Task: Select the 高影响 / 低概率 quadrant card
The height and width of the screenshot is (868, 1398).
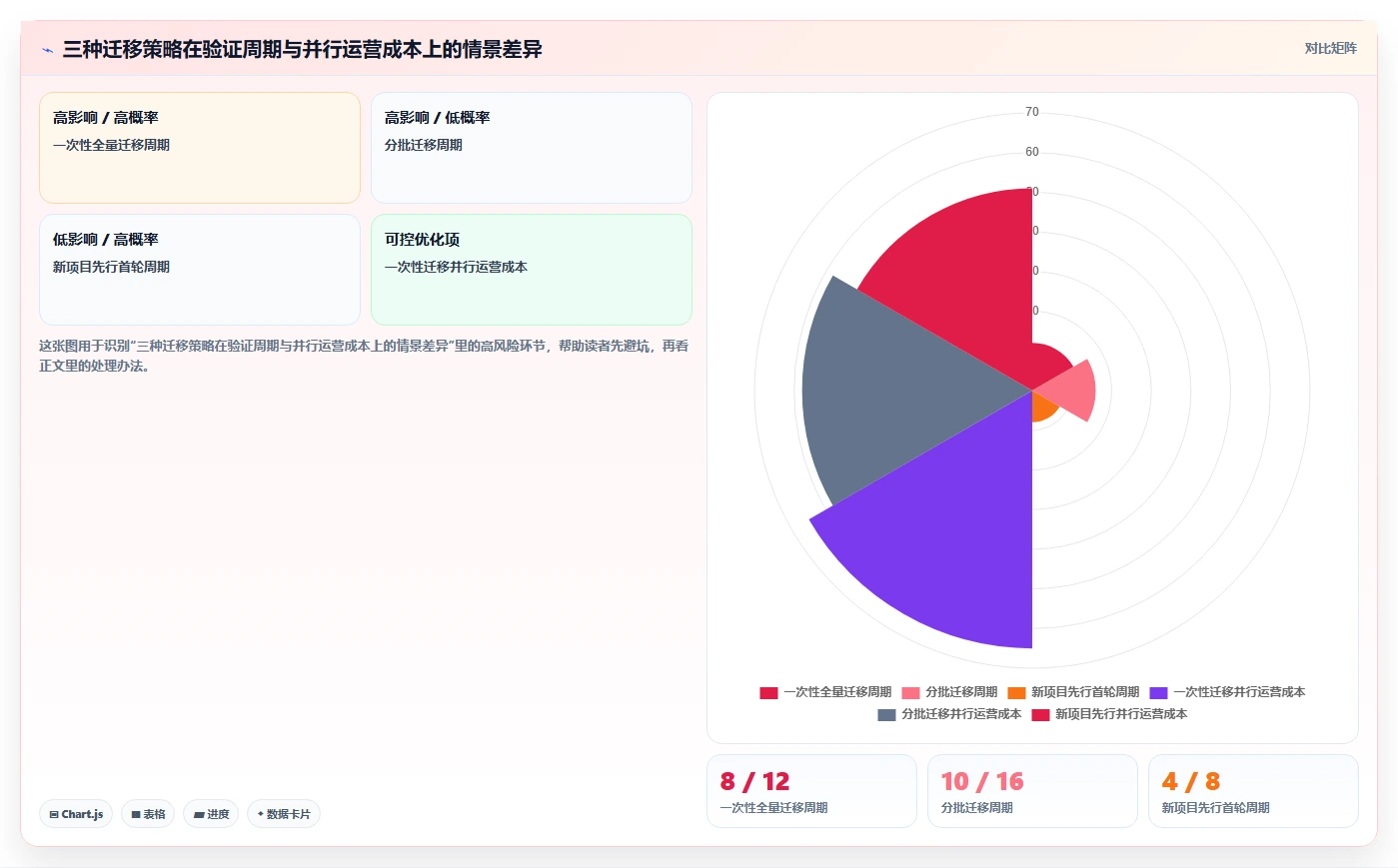Action: tap(532, 148)
